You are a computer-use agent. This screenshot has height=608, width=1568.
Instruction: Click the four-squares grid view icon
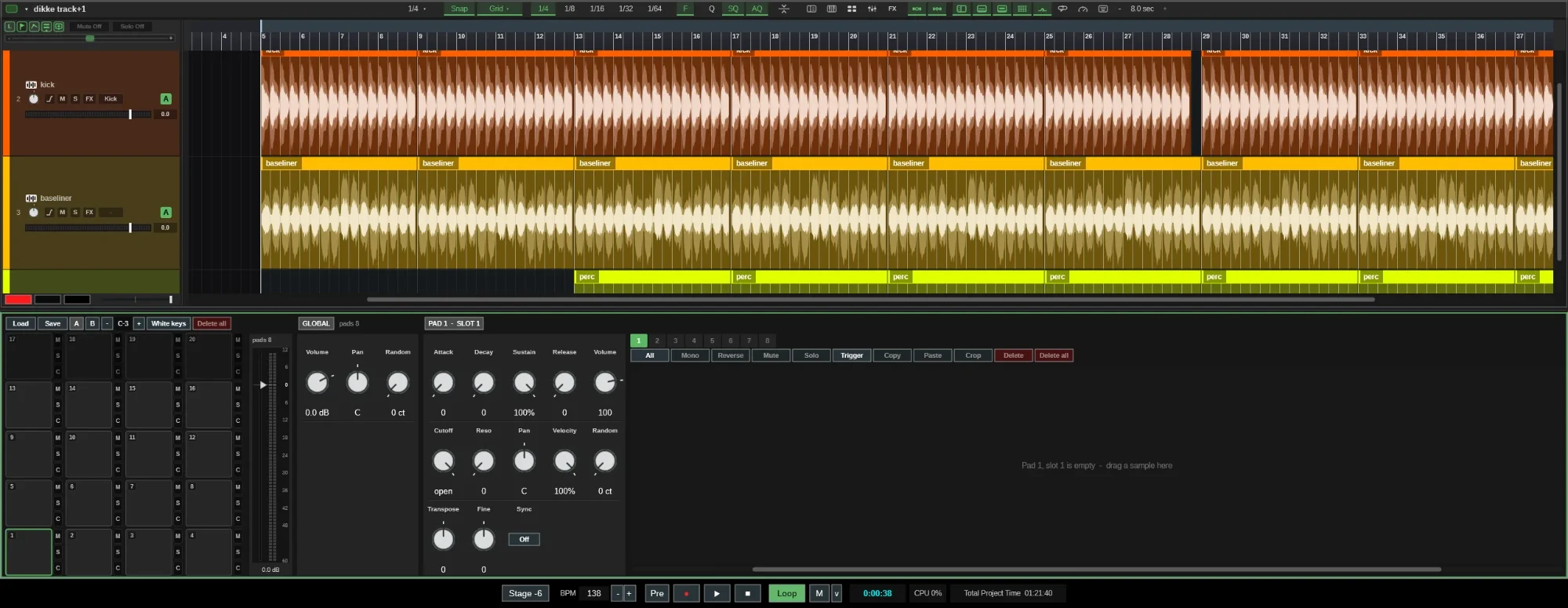tap(851, 9)
